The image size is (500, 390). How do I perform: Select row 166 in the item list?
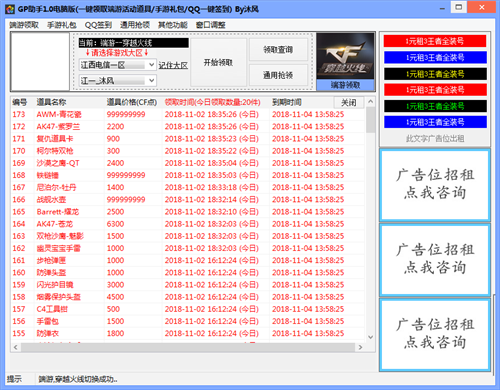point(188,200)
